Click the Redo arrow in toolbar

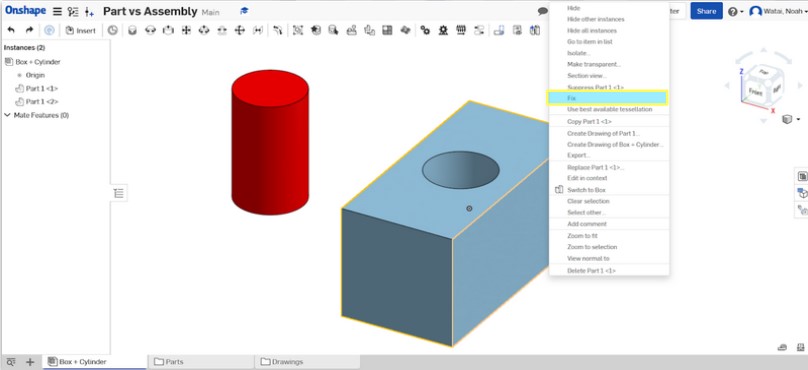coord(29,30)
